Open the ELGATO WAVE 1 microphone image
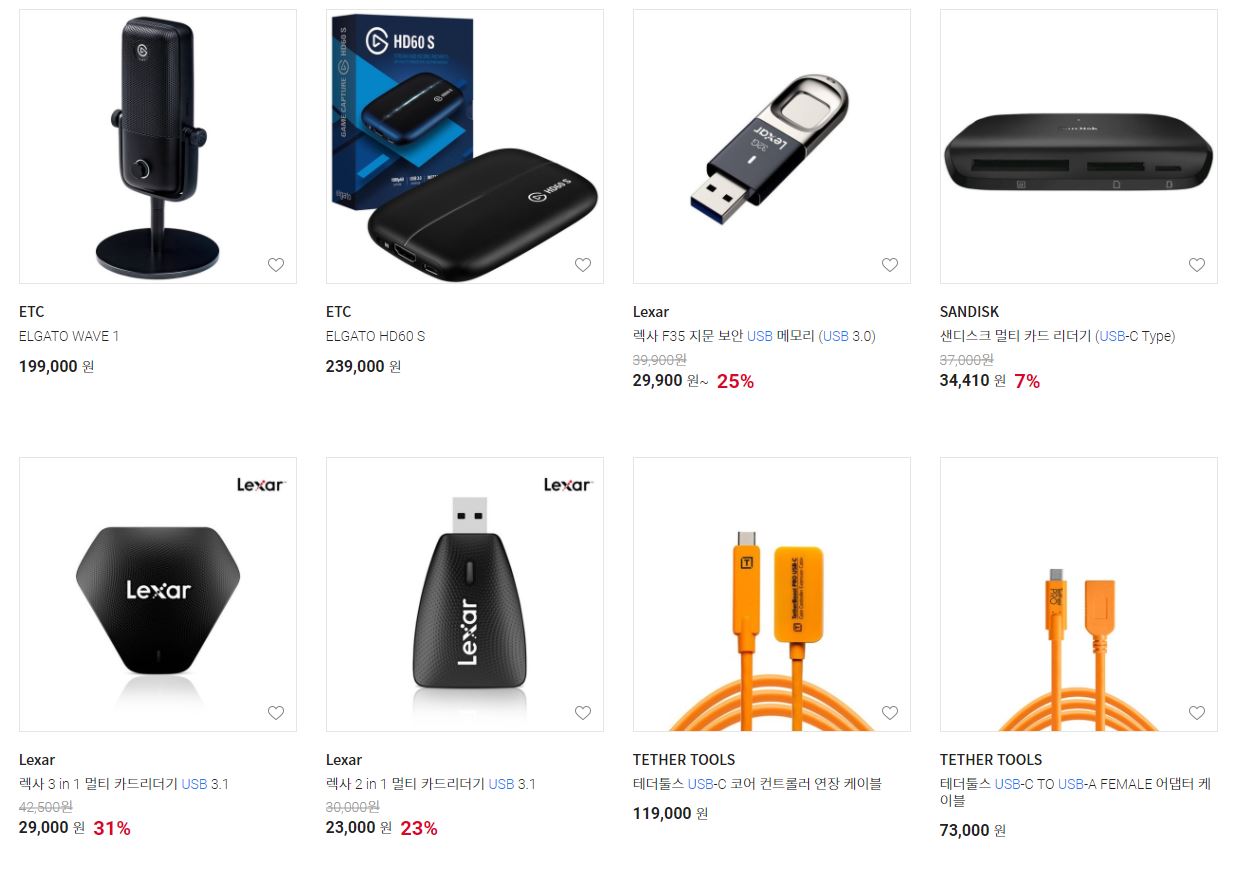 point(158,146)
